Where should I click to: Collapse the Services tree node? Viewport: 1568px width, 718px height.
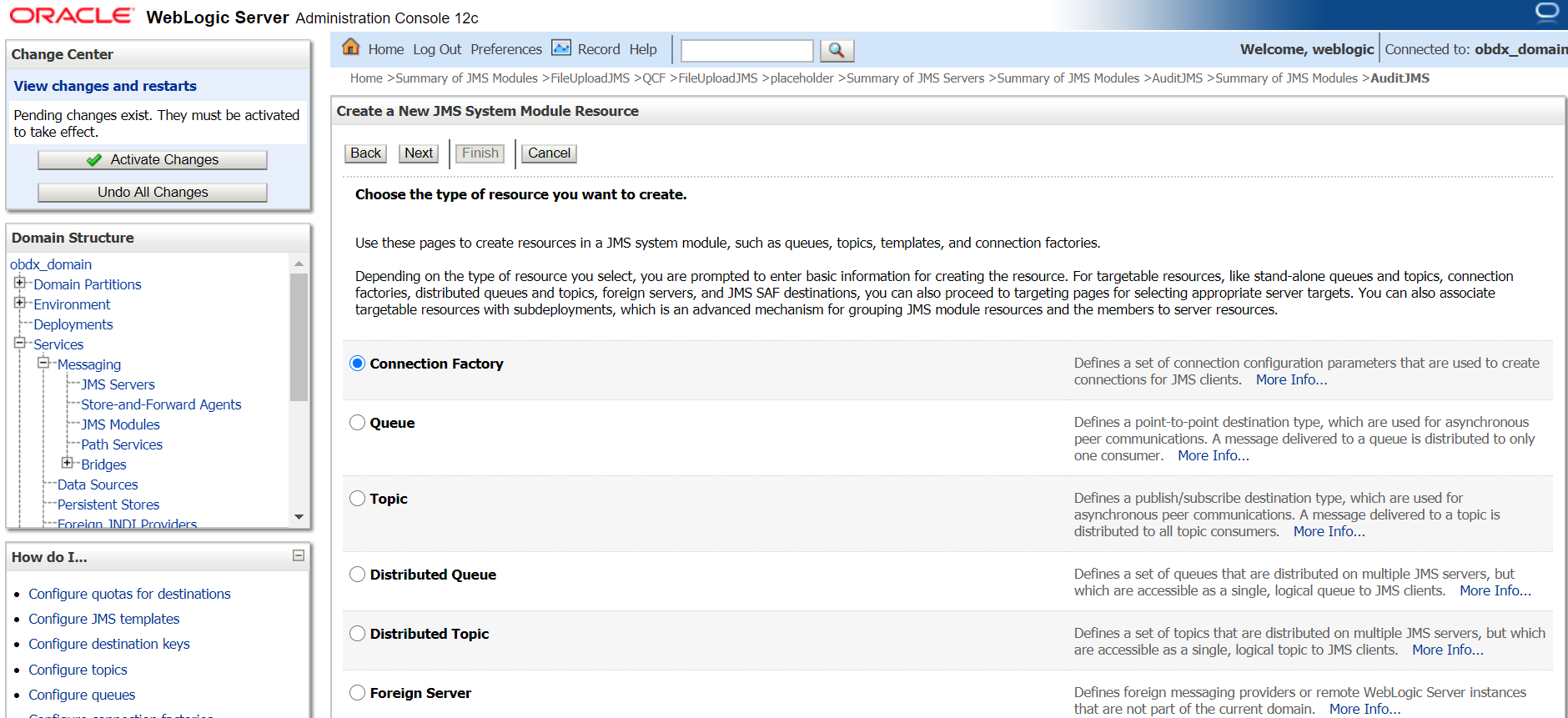coord(19,343)
